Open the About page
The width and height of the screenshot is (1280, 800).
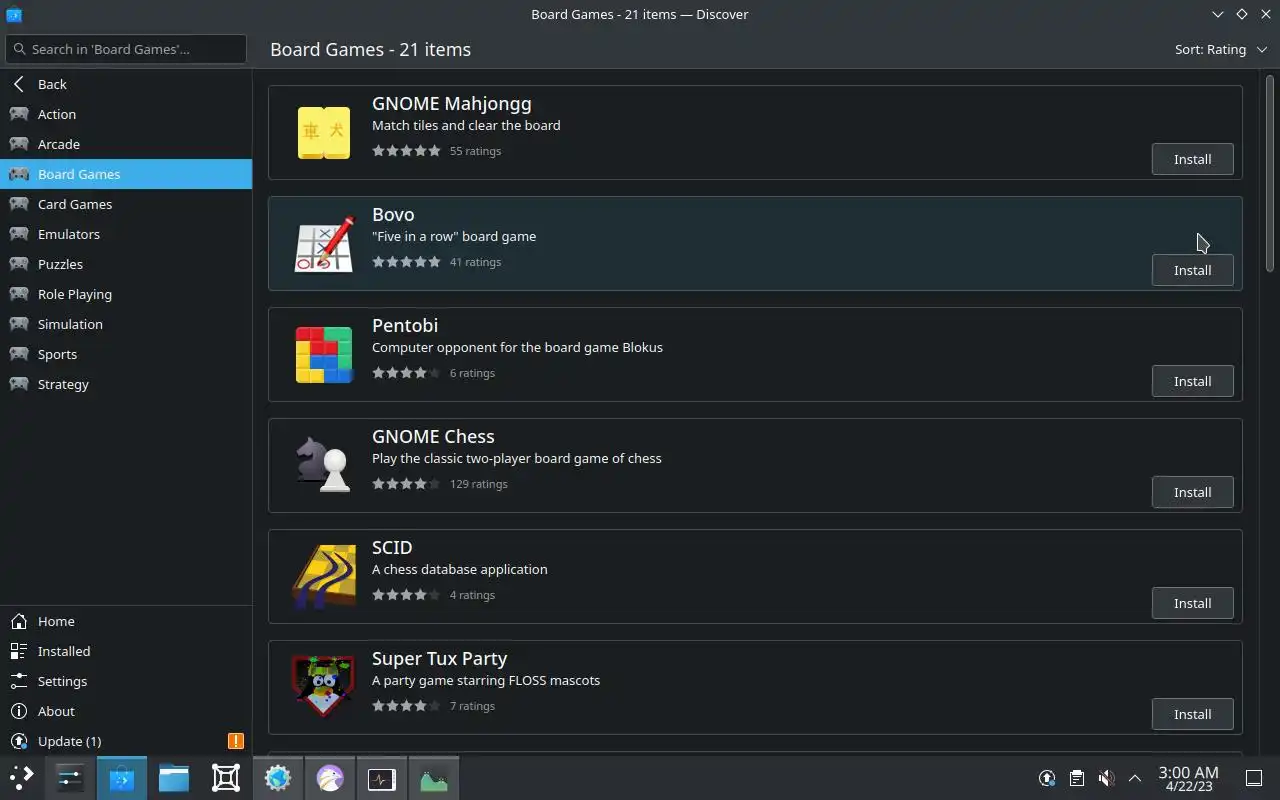click(126, 711)
